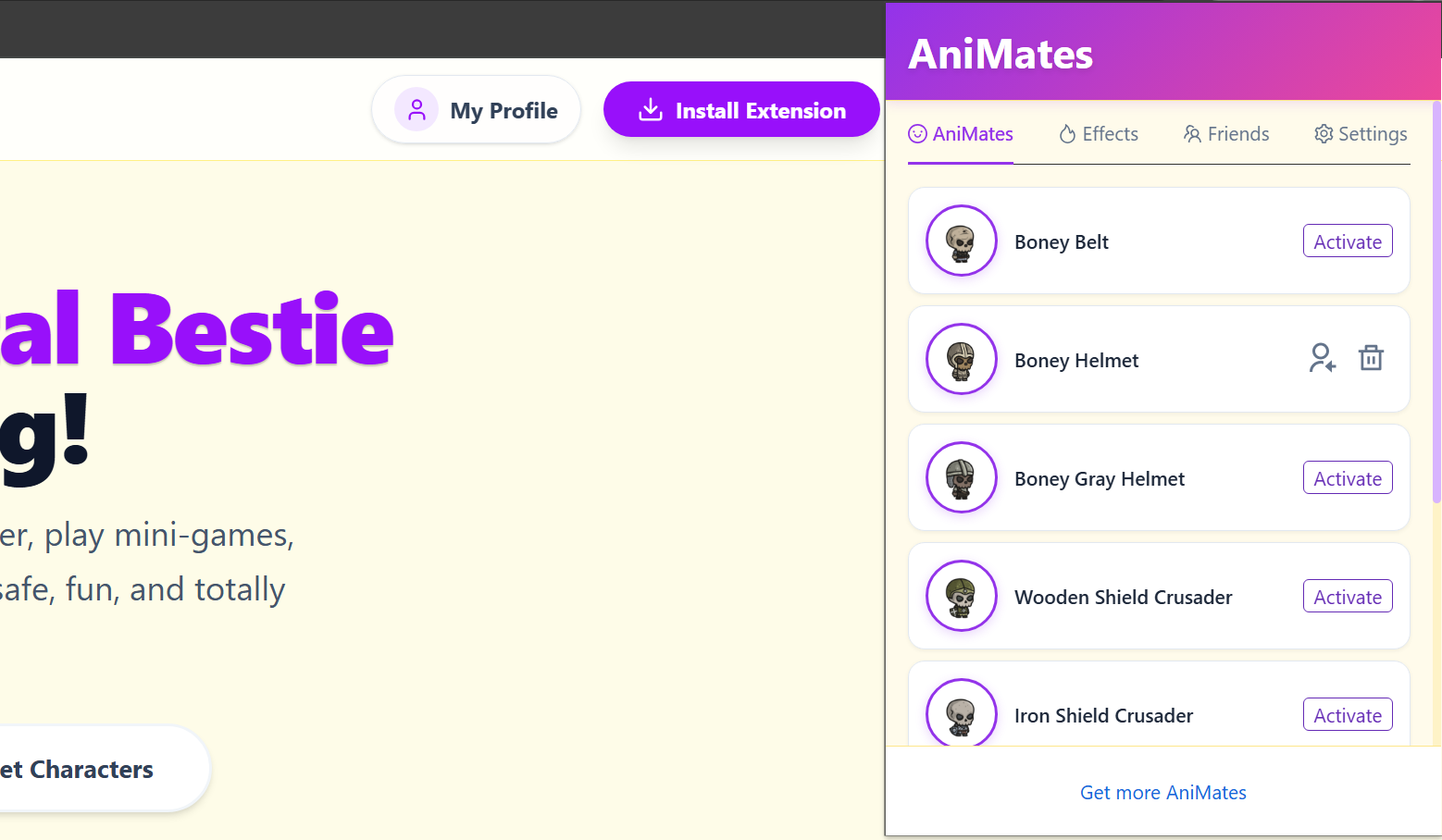Image resolution: width=1442 pixels, height=840 pixels.
Task: Click the Boney Belt skull thumbnail
Action: [x=961, y=241]
